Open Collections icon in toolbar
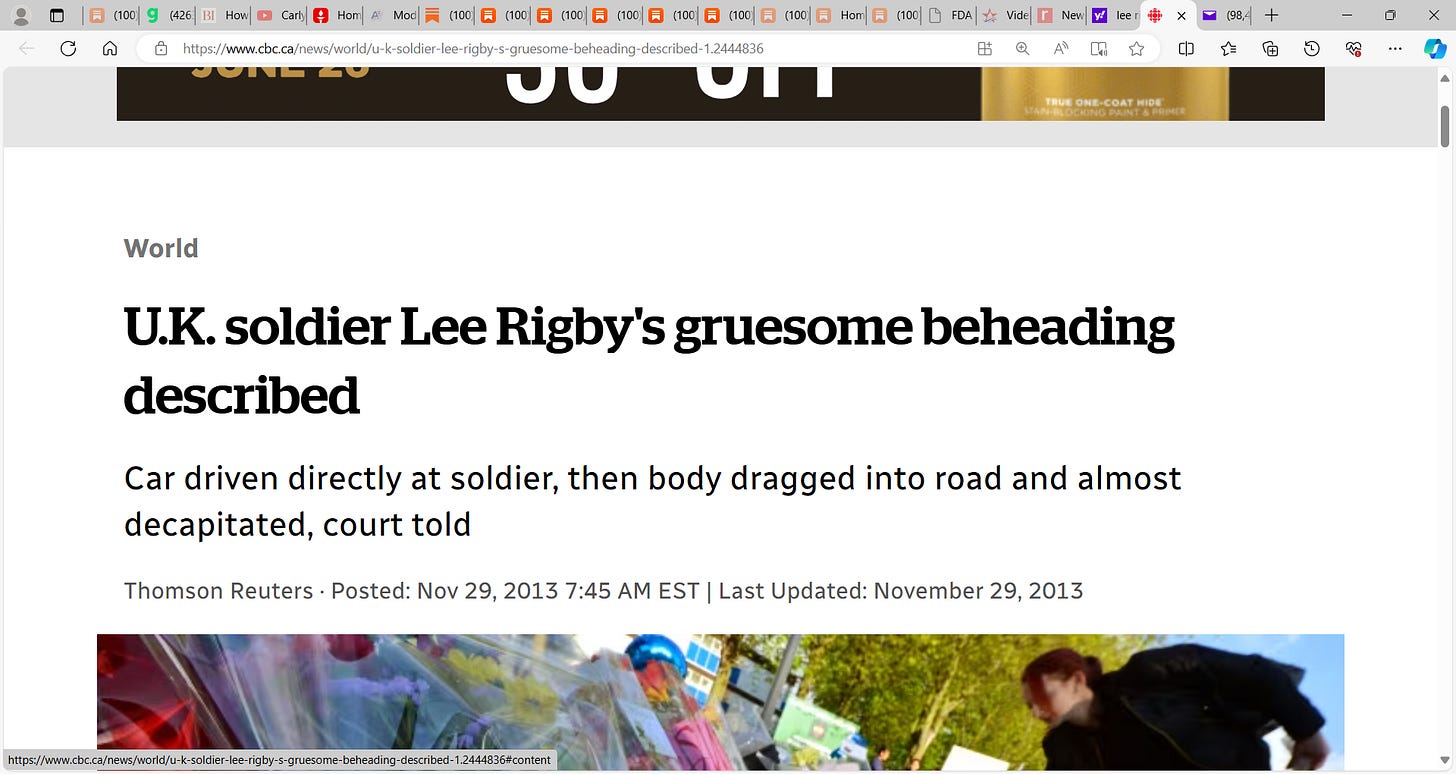This screenshot has height=774, width=1456. click(1270, 48)
